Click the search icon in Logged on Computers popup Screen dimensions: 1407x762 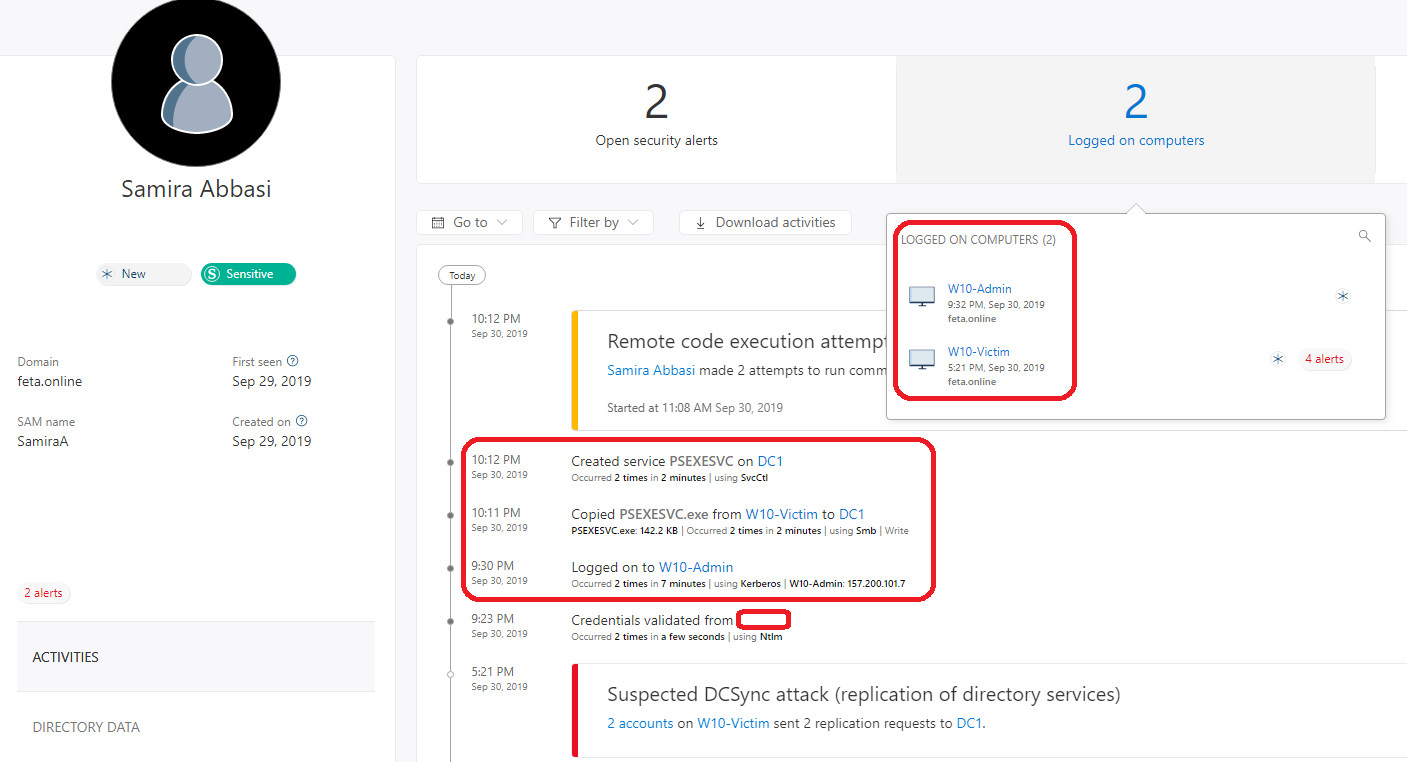1364,237
